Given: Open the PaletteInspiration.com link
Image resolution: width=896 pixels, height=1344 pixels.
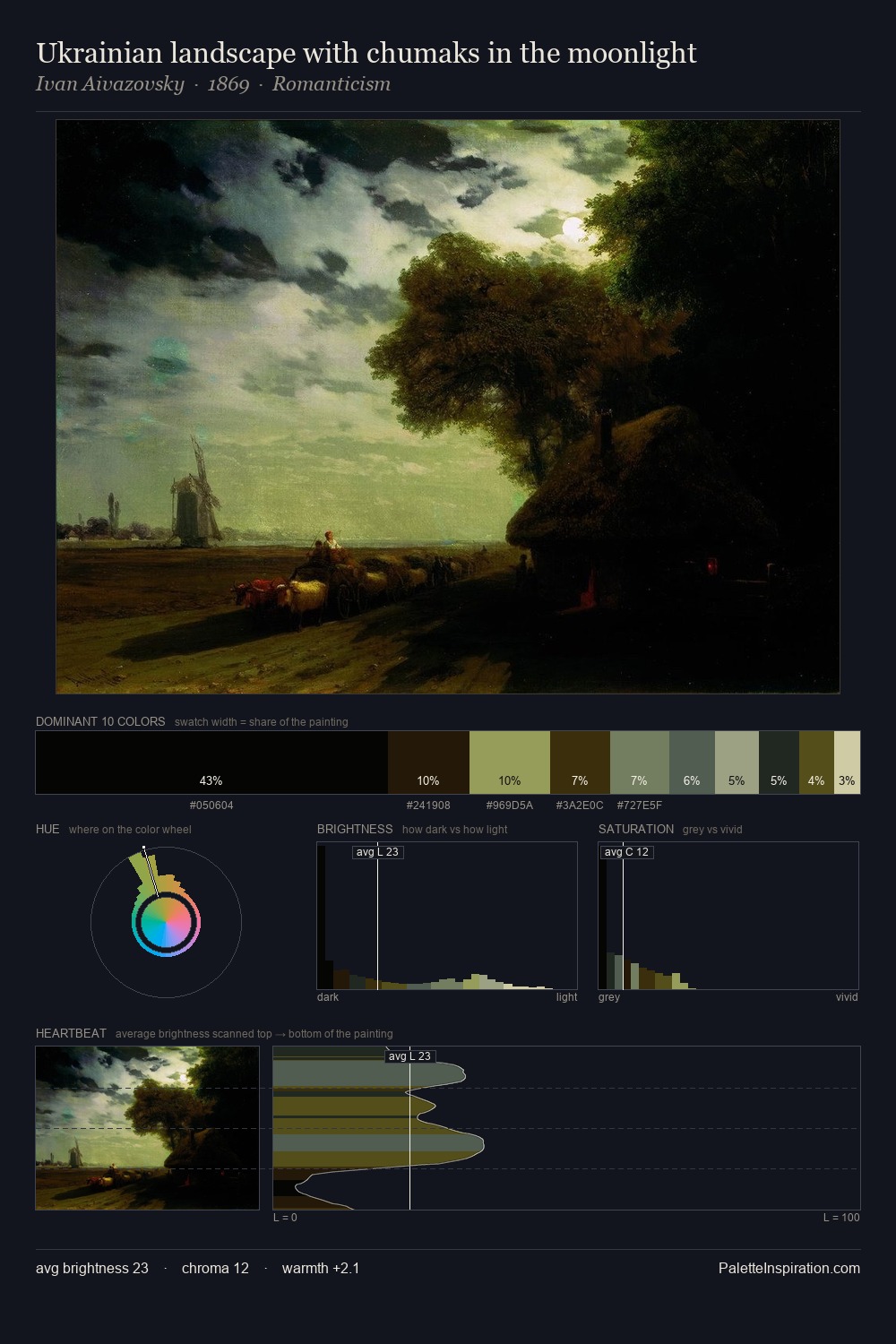Looking at the screenshot, I should [x=789, y=1269].
